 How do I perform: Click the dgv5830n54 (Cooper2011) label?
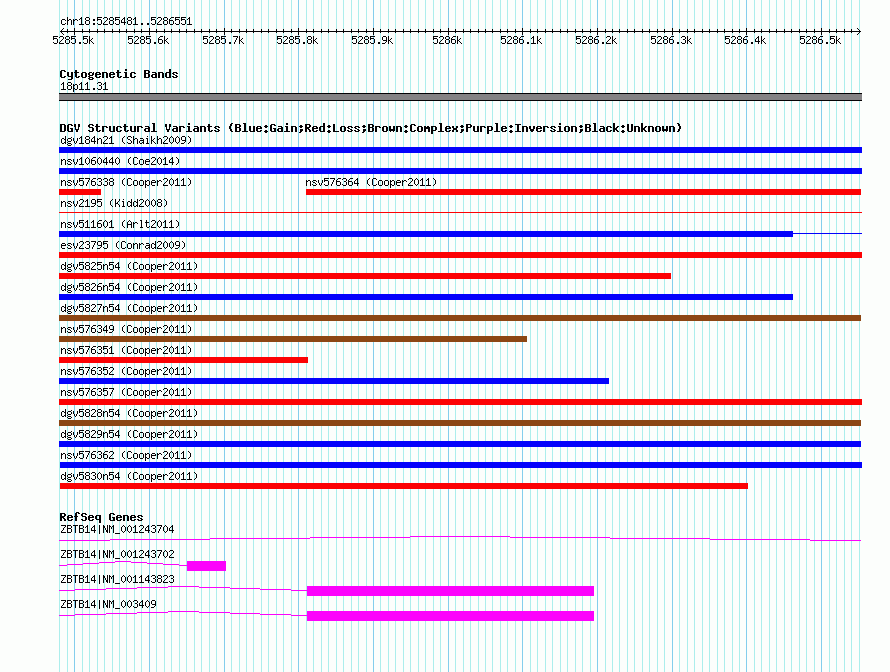coord(129,476)
